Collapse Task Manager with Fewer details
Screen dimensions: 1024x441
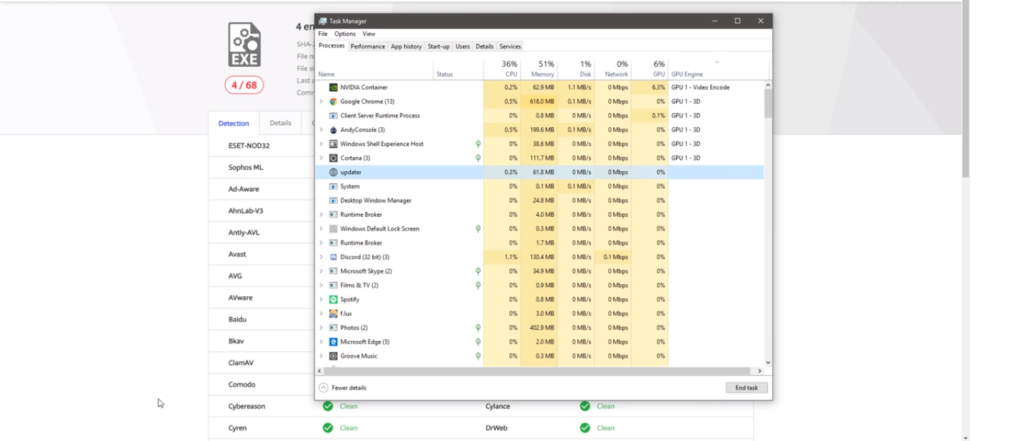pos(343,387)
